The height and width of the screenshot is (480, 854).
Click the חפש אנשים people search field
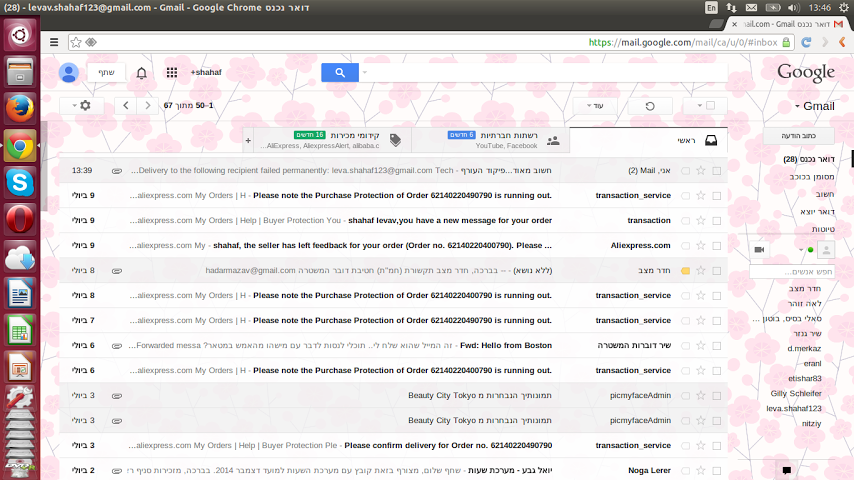pos(792,271)
